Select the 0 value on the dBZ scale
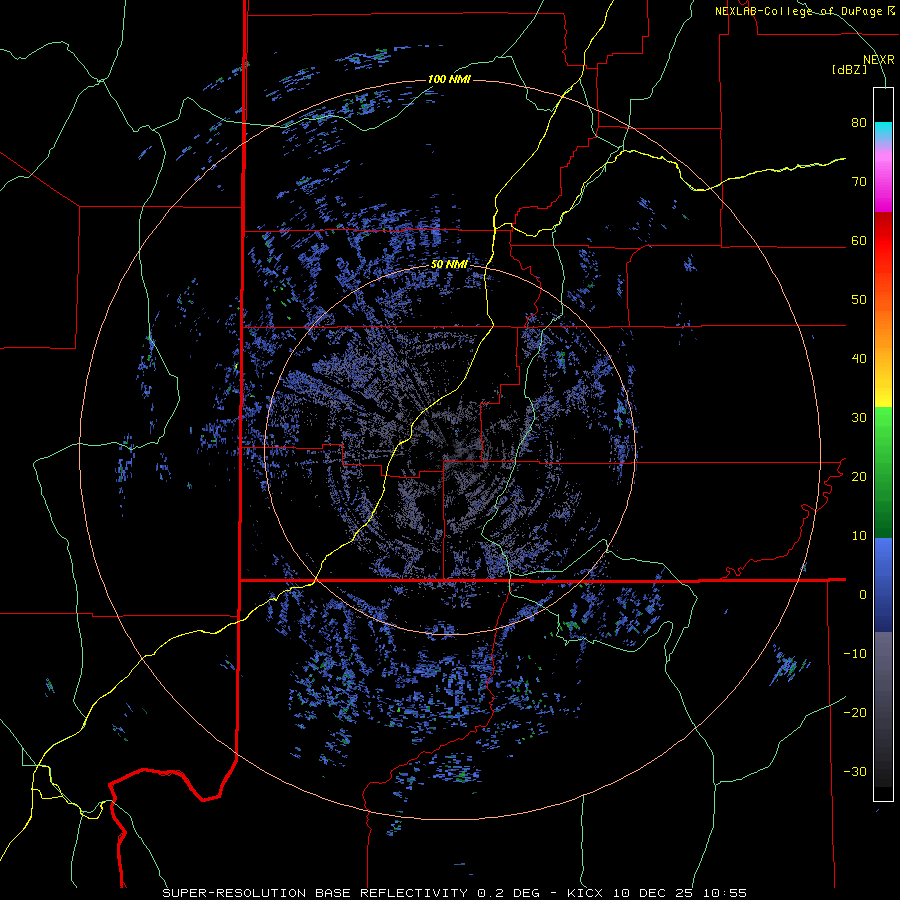 point(863,595)
